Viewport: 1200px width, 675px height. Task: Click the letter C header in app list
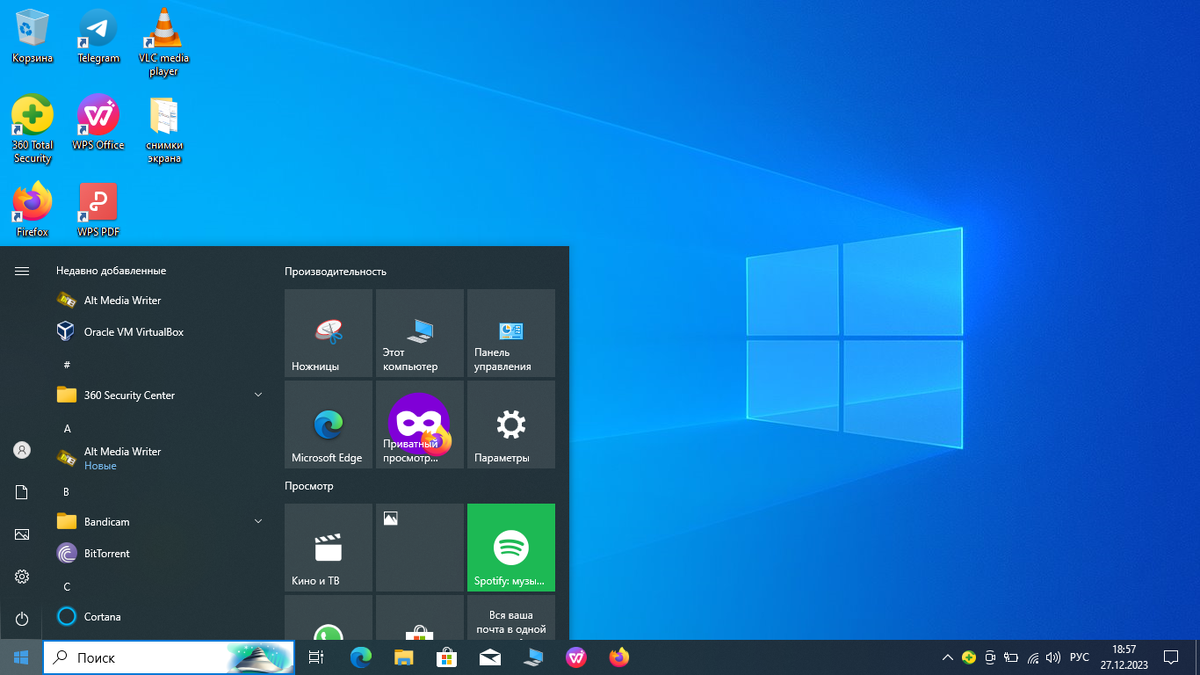click(67, 586)
